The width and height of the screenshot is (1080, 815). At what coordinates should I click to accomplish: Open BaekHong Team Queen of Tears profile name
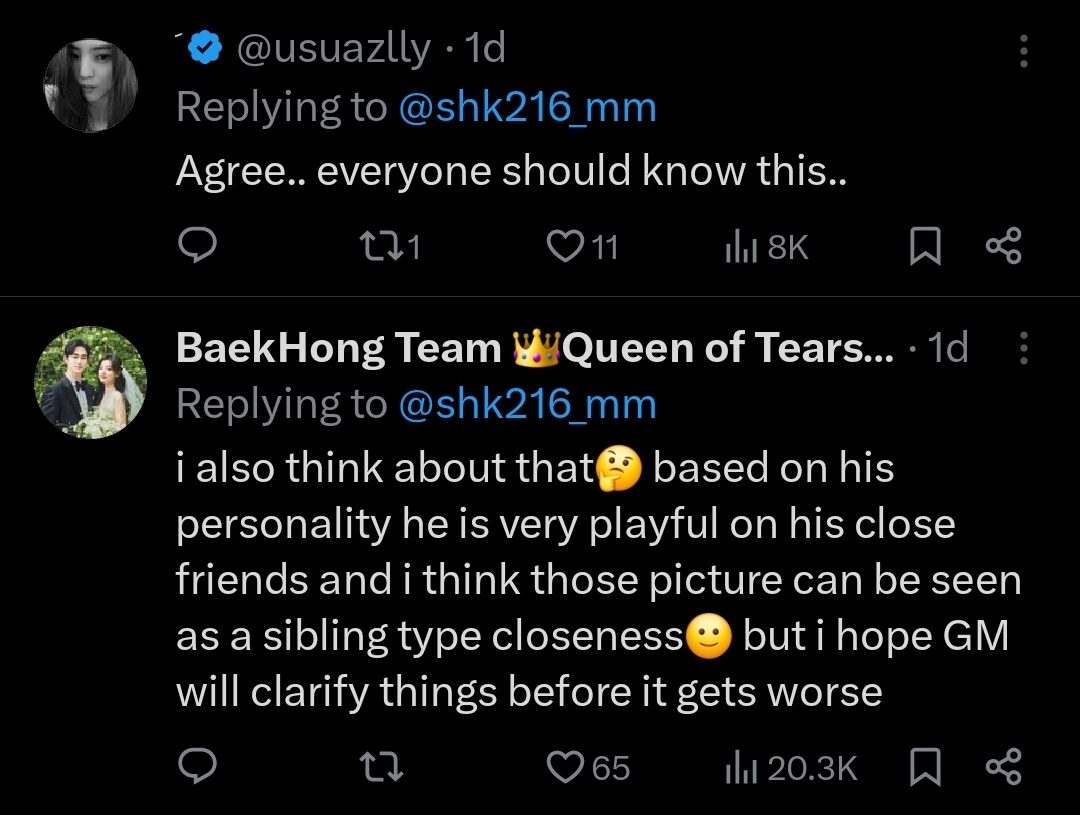[535, 347]
